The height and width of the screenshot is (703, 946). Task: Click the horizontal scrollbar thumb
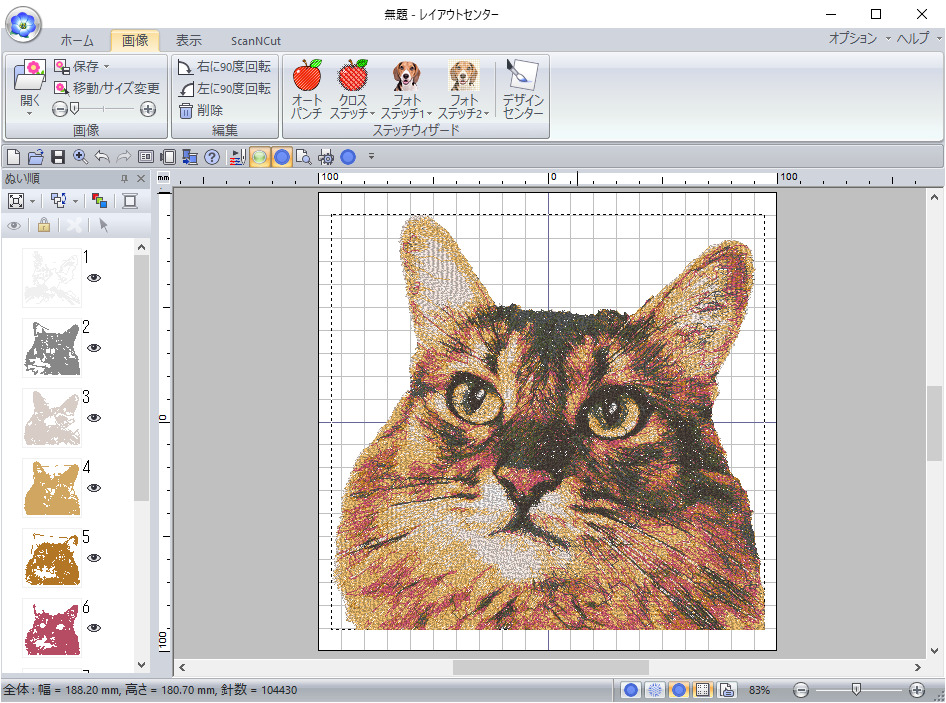click(551, 667)
